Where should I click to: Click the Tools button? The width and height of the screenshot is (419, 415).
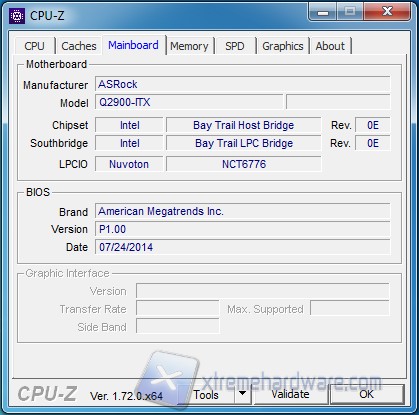[x=206, y=394]
